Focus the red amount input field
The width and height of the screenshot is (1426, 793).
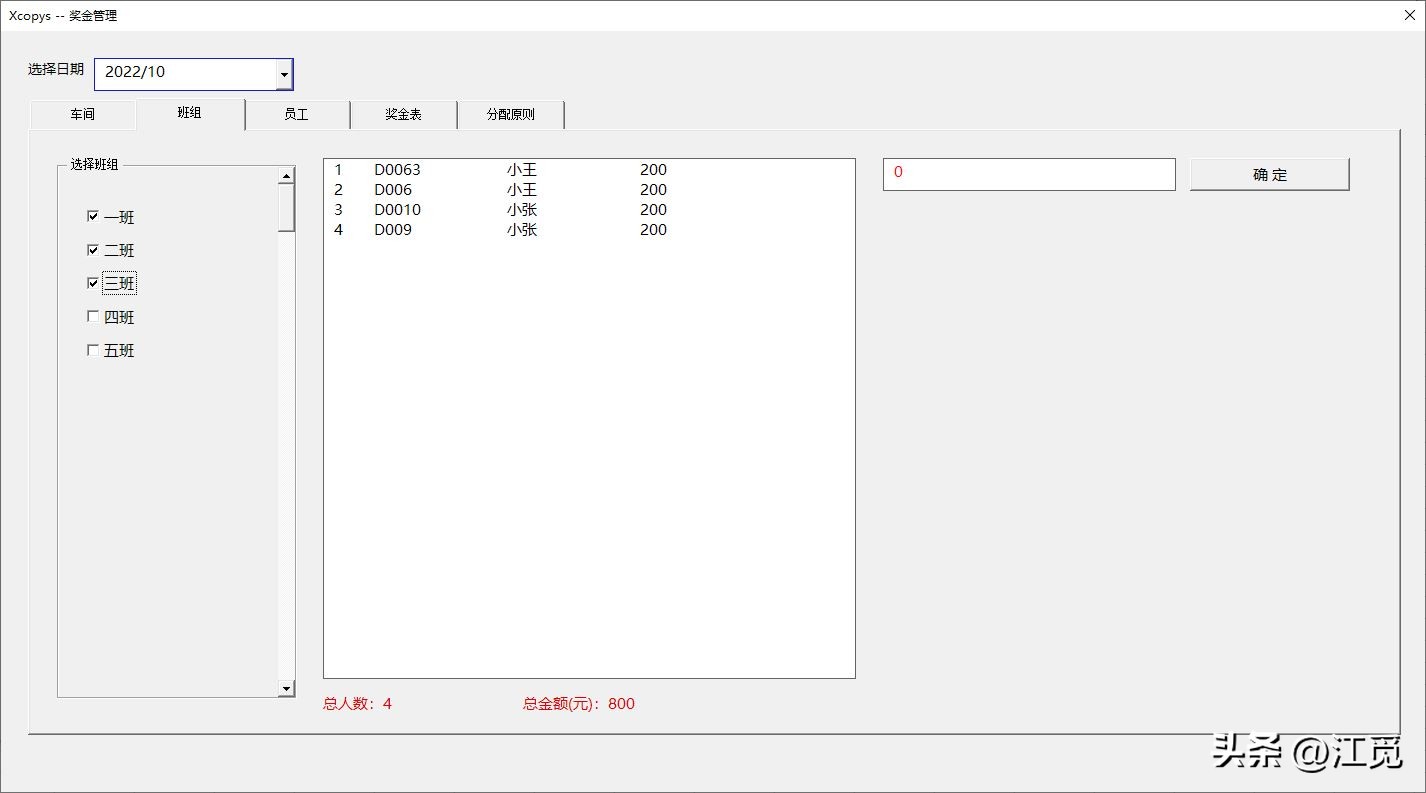[1029, 174]
